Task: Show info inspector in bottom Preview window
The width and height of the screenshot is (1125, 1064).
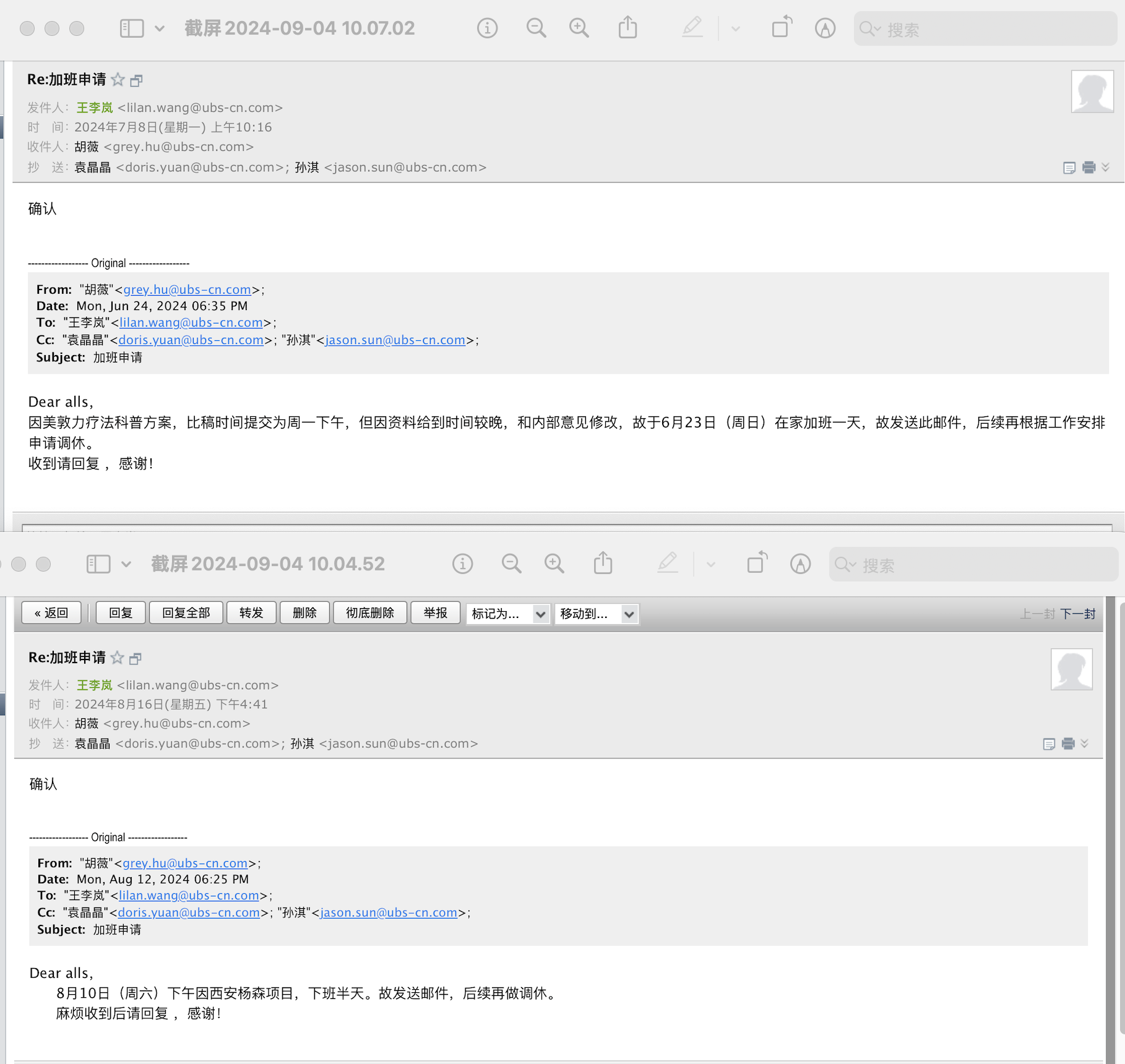Action: (x=462, y=564)
